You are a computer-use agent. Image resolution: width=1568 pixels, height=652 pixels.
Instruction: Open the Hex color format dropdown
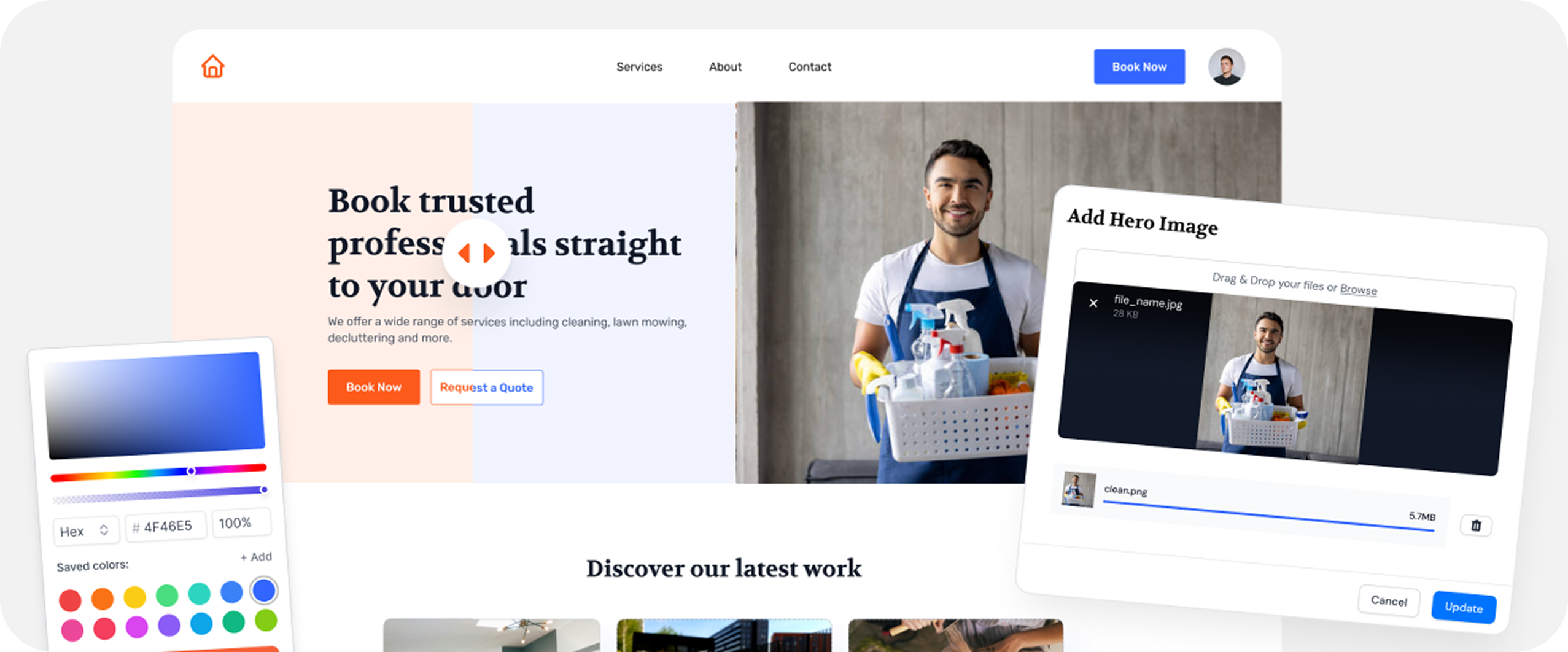point(85,531)
